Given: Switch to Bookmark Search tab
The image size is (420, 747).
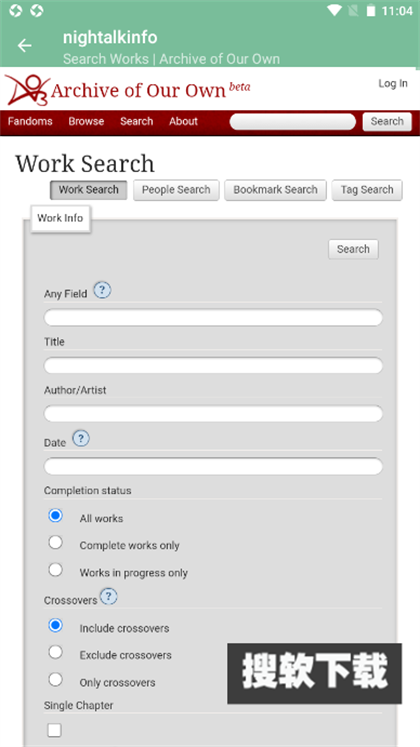Looking at the screenshot, I should 275,190.
